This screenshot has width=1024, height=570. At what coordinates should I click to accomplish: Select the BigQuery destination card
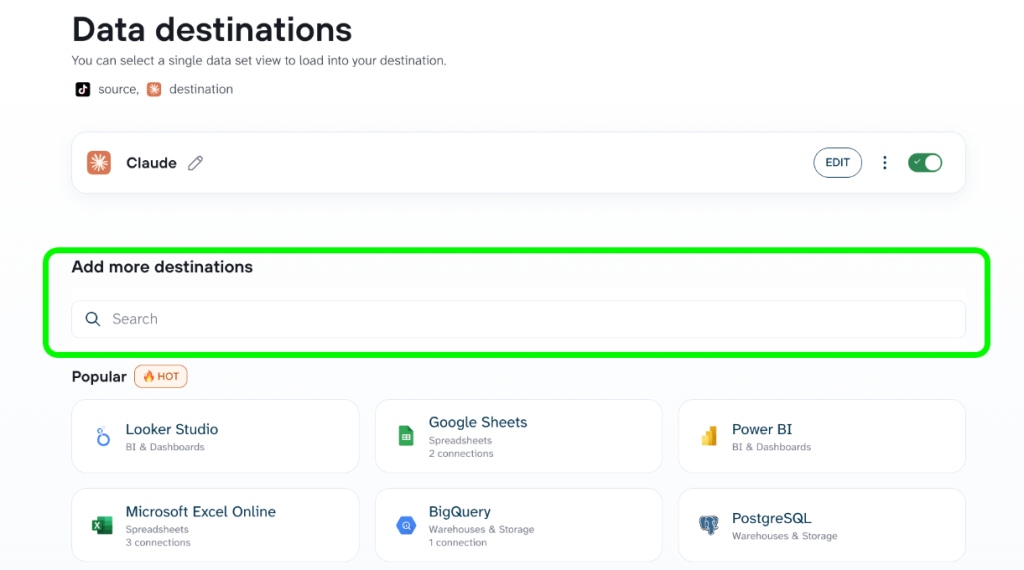(x=519, y=525)
